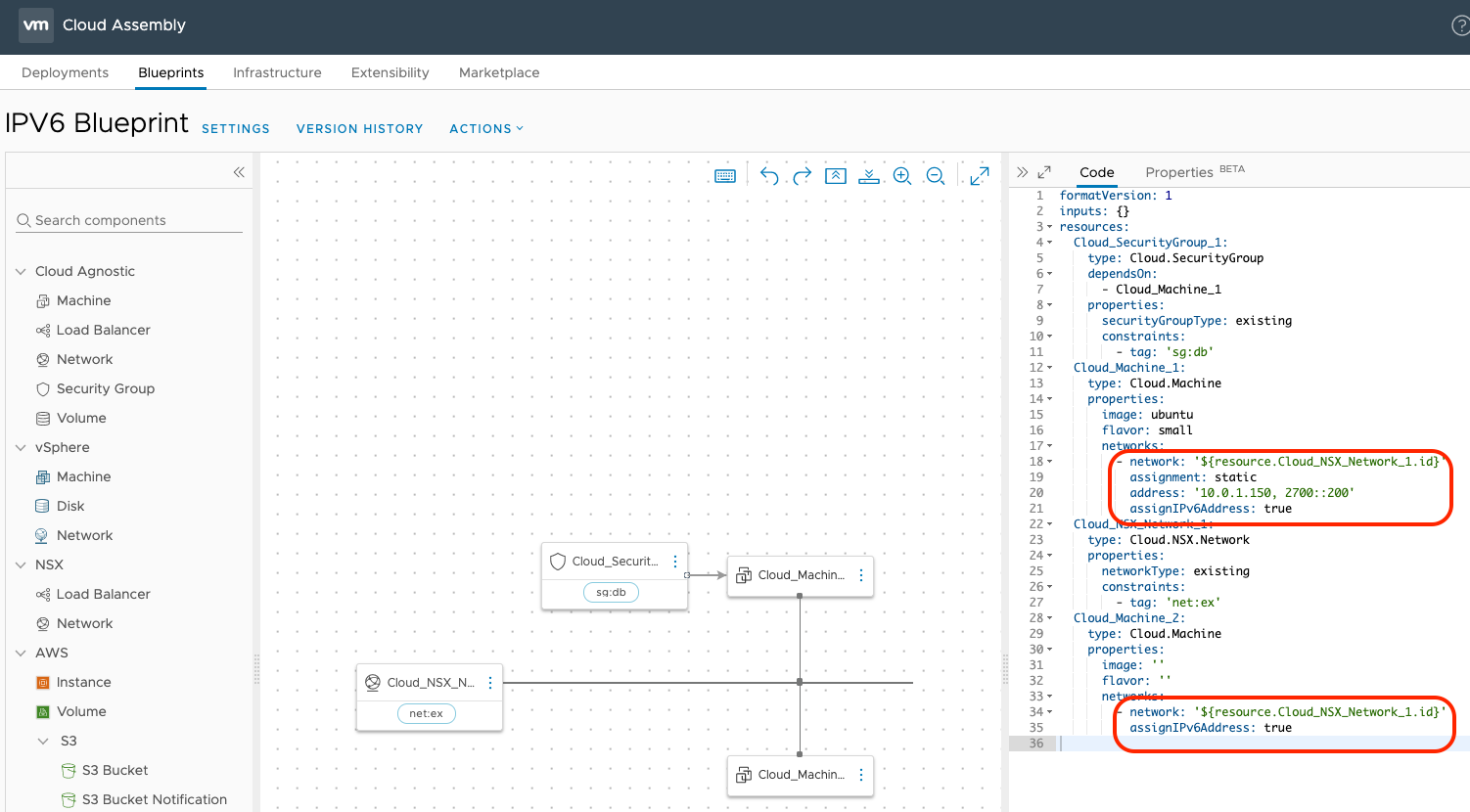Undo the last canvas change
The width and height of the screenshot is (1470, 812).
[769, 176]
